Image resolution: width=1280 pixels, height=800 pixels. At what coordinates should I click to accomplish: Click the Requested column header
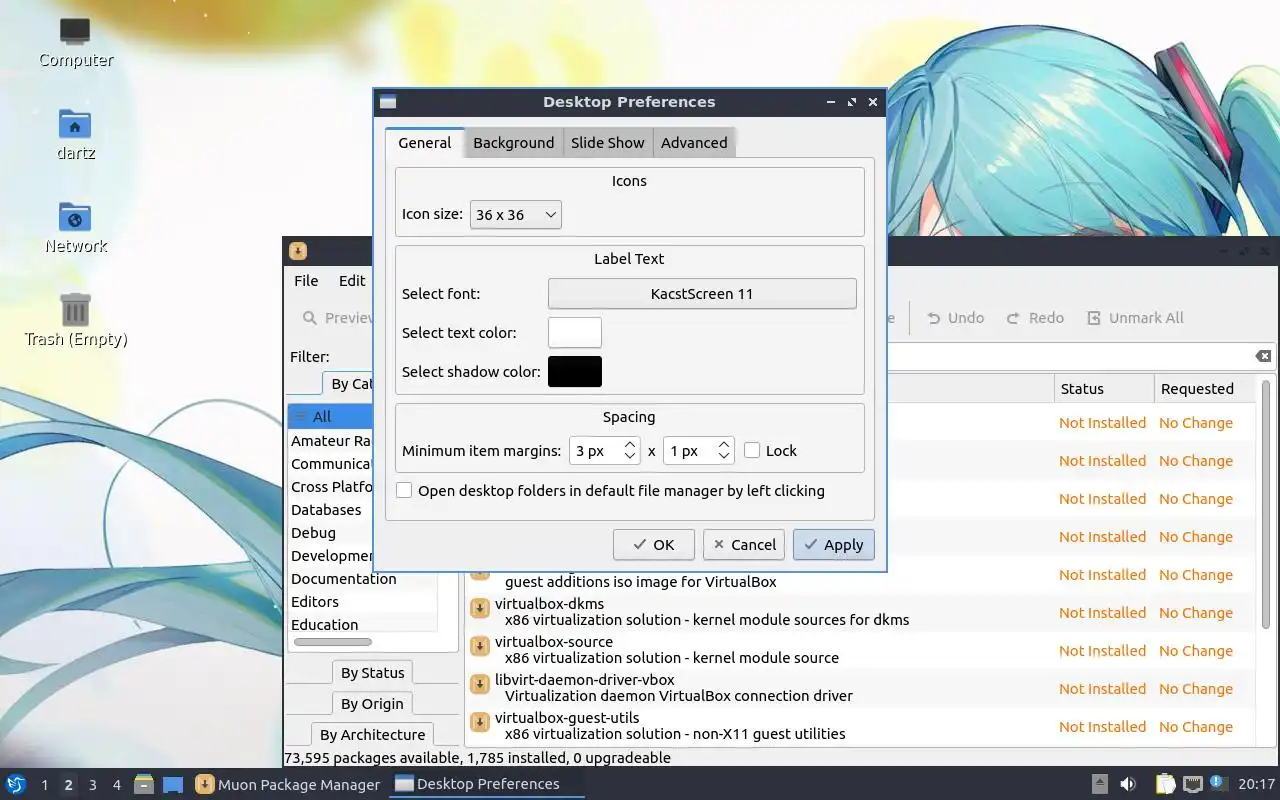1205,389
